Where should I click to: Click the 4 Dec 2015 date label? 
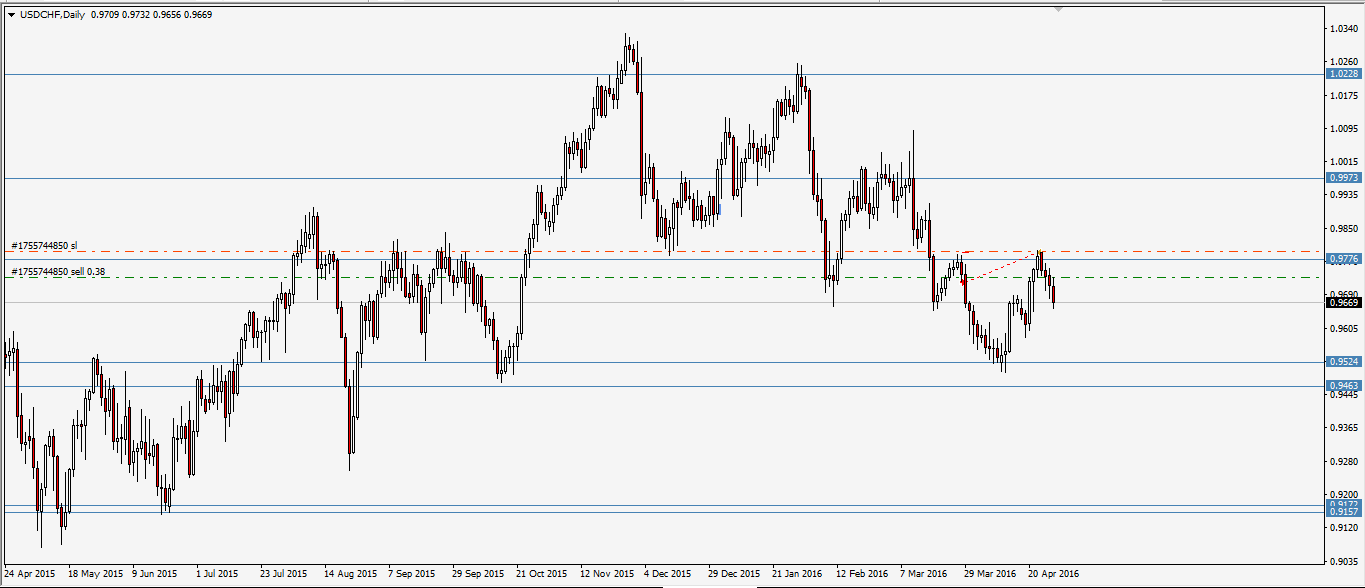(x=668, y=574)
